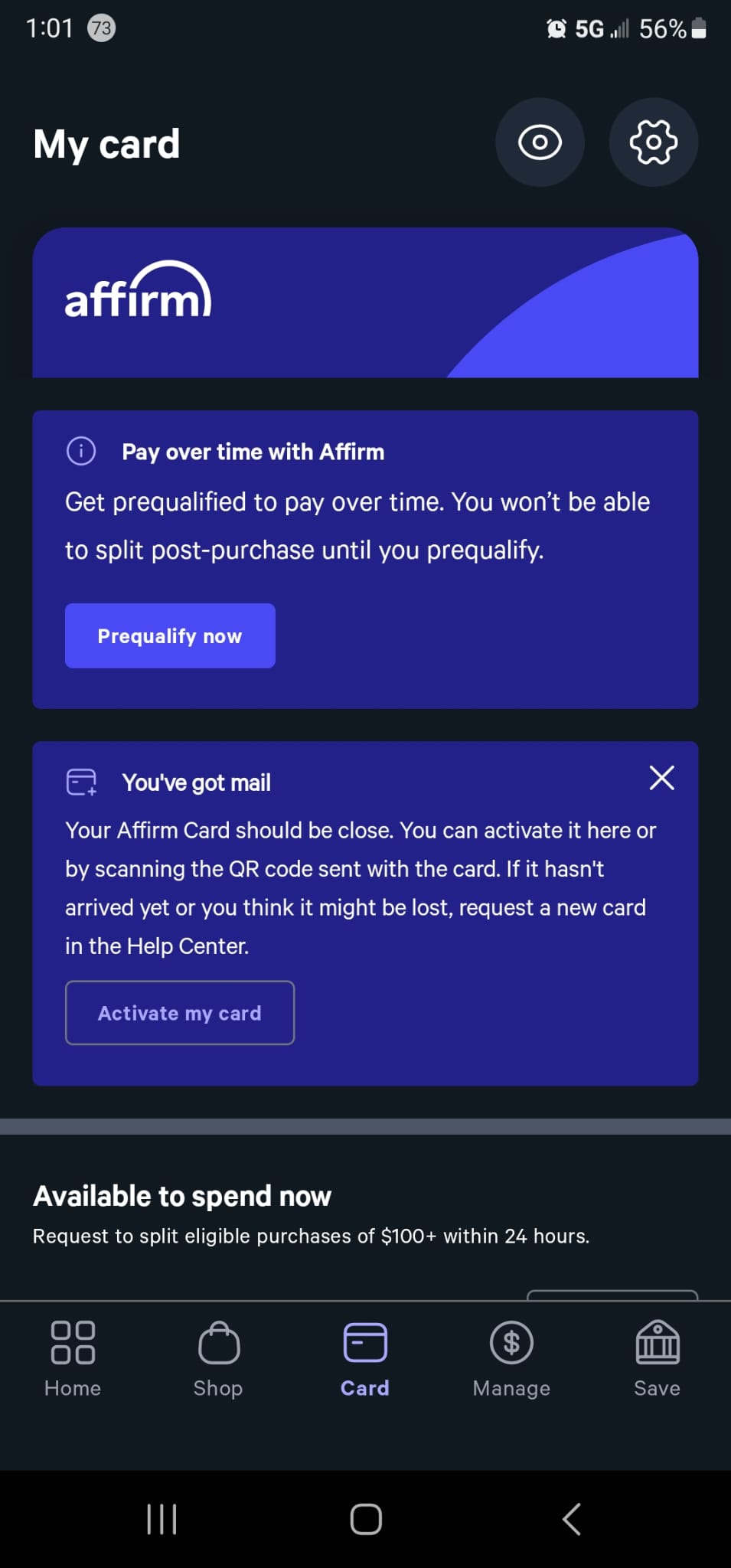The image size is (731, 1568).
Task: Toggle card details visibility eye icon
Action: tap(540, 142)
